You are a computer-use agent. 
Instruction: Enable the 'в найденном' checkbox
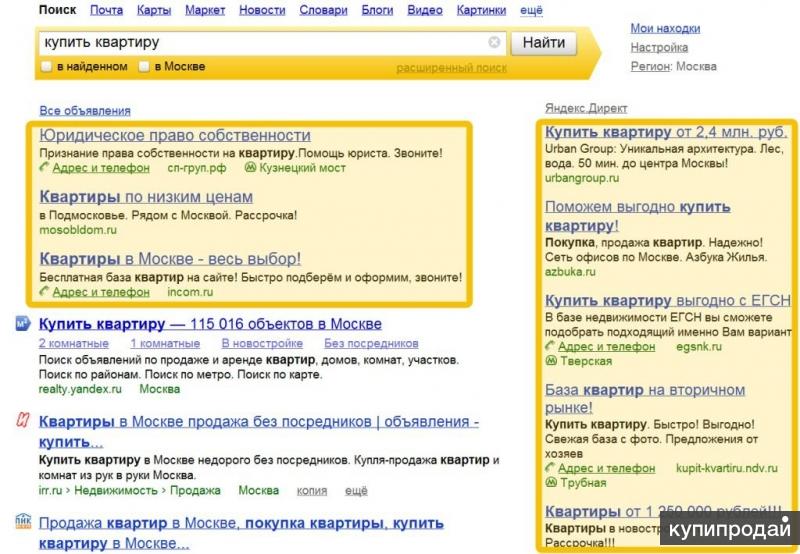46,66
